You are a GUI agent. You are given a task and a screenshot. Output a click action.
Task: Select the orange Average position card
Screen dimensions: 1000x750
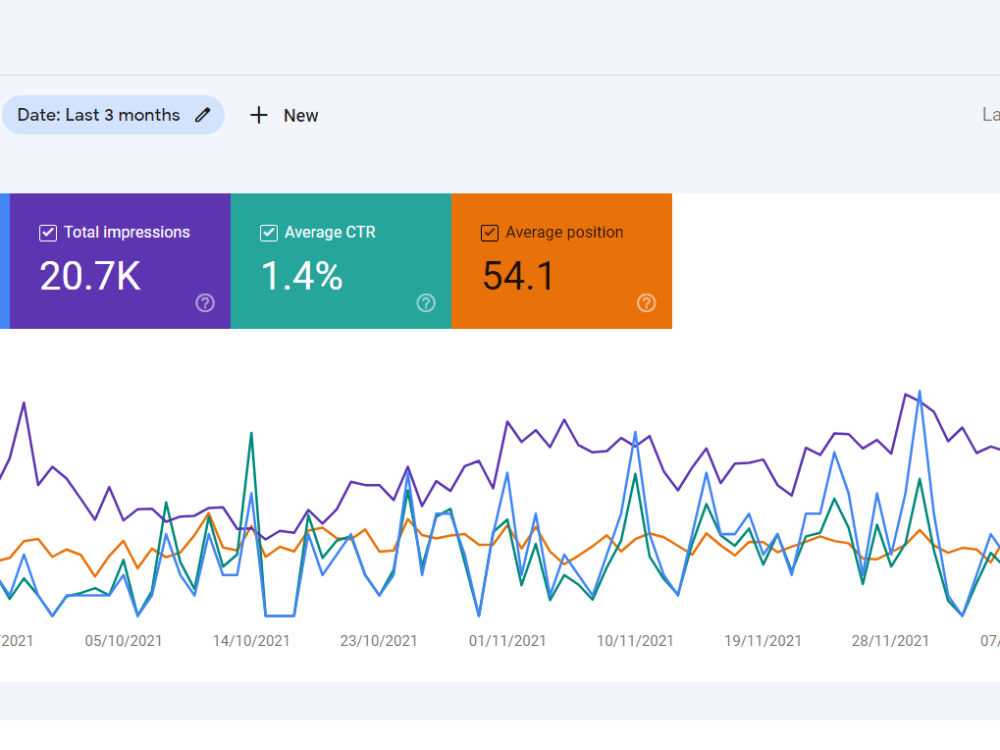point(561,261)
